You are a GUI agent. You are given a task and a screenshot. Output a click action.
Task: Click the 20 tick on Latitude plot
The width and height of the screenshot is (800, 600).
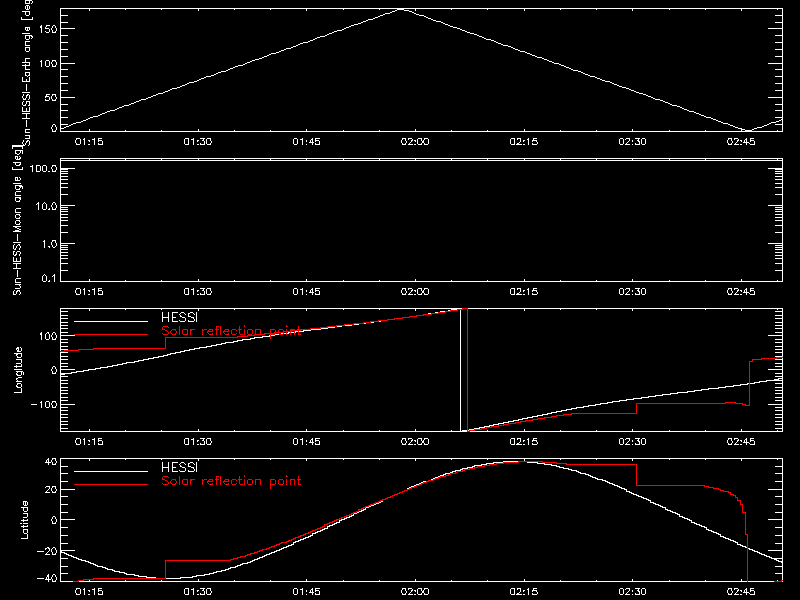point(51,490)
